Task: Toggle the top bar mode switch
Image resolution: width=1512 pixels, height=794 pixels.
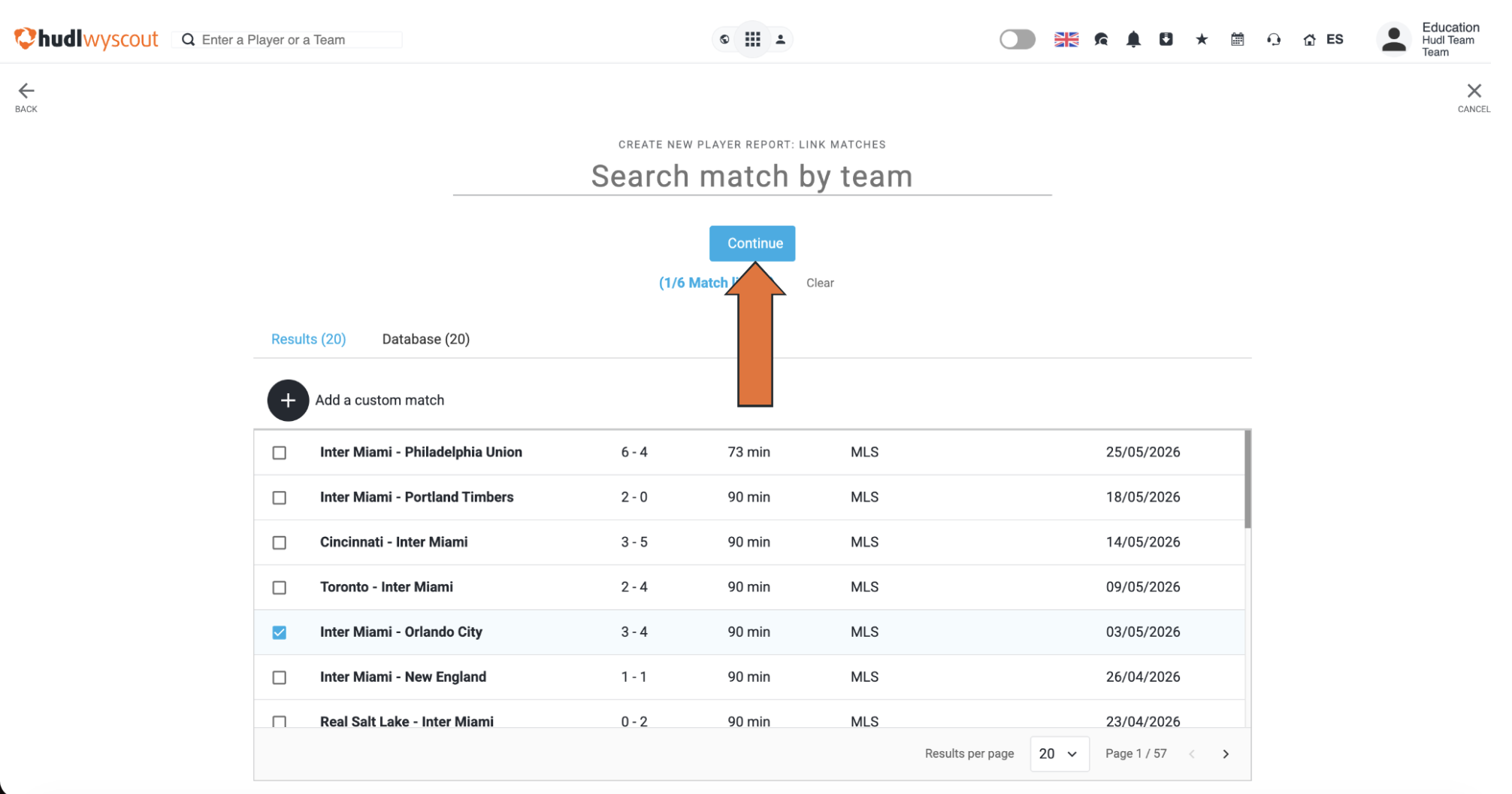Action: click(x=1018, y=39)
